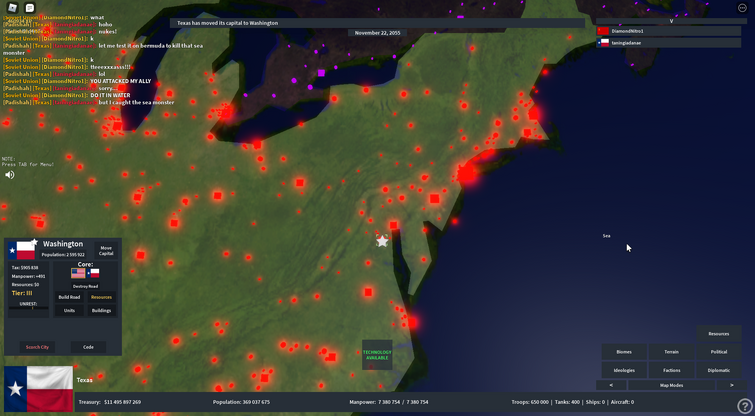
Task: Switch to Ideologies map mode
Action: 624,370
